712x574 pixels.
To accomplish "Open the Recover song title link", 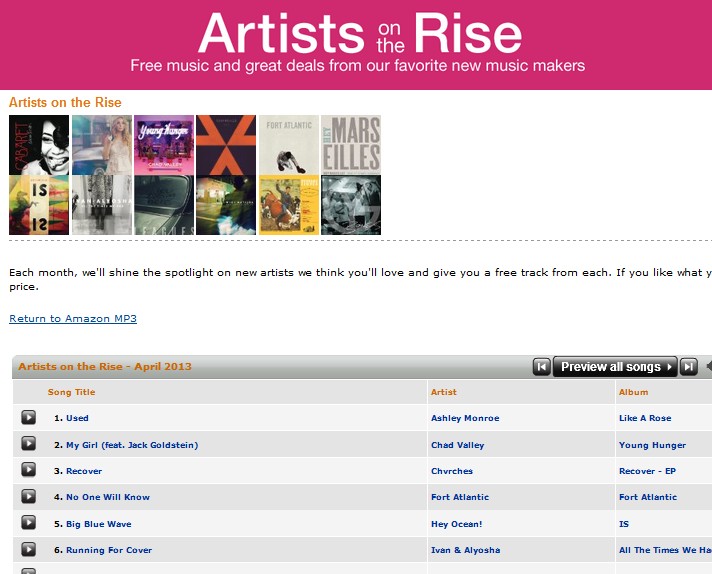I will [84, 471].
